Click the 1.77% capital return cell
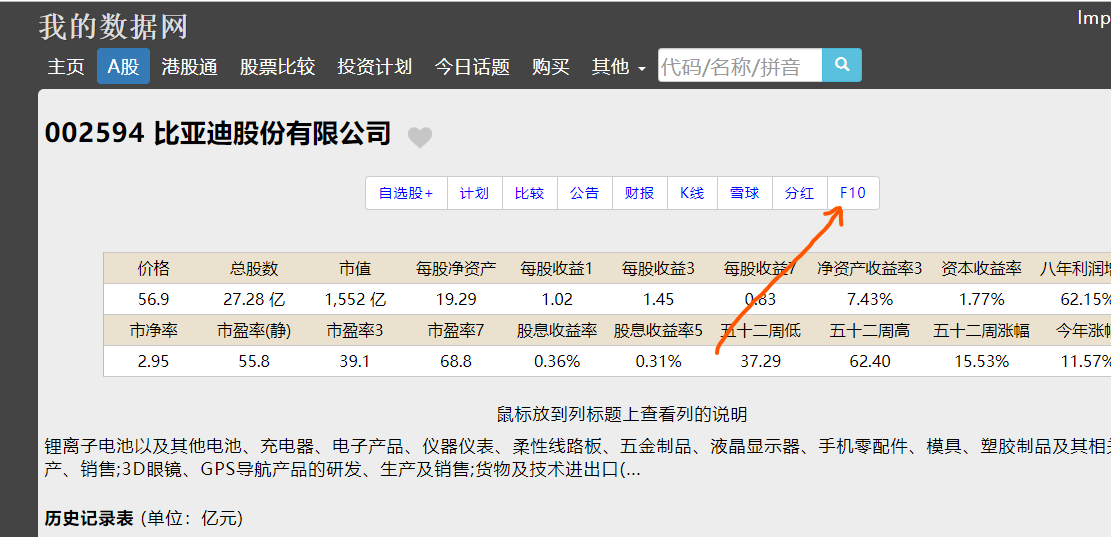 coord(981,300)
